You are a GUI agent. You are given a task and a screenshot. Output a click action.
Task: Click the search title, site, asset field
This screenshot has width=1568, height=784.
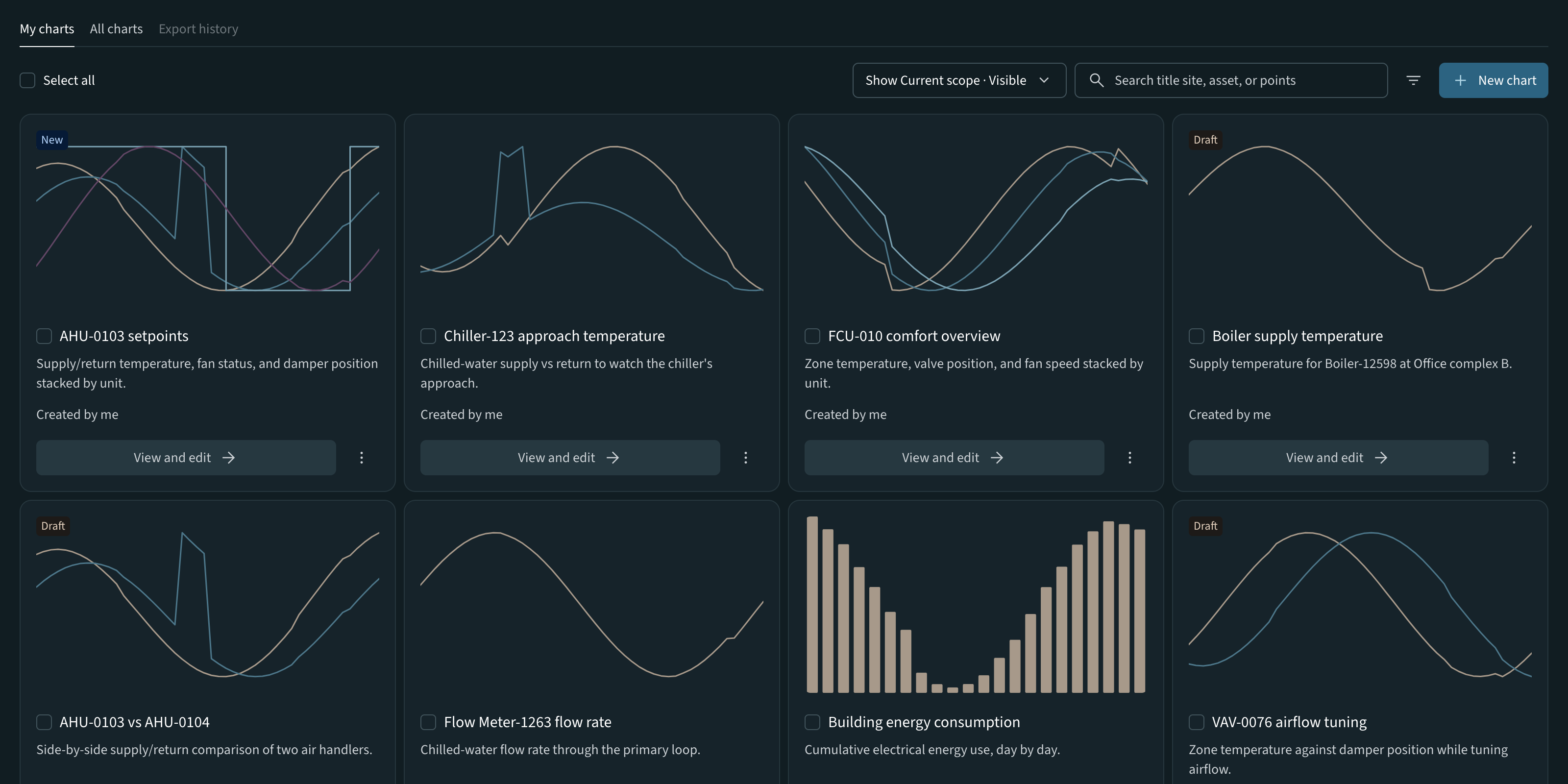(x=1231, y=80)
